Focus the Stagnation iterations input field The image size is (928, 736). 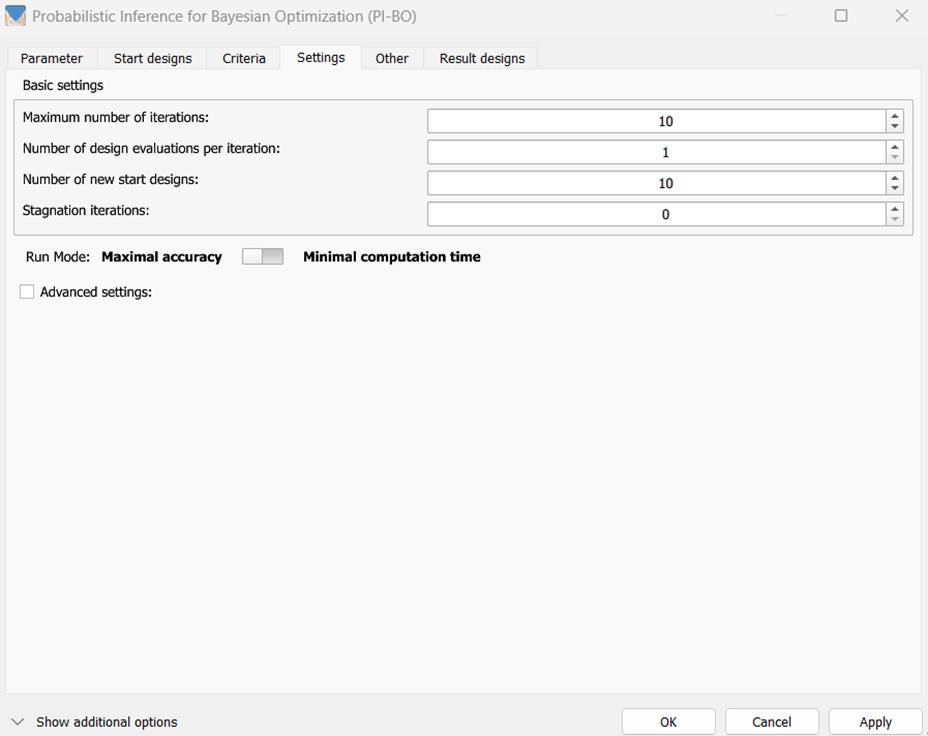pos(656,214)
